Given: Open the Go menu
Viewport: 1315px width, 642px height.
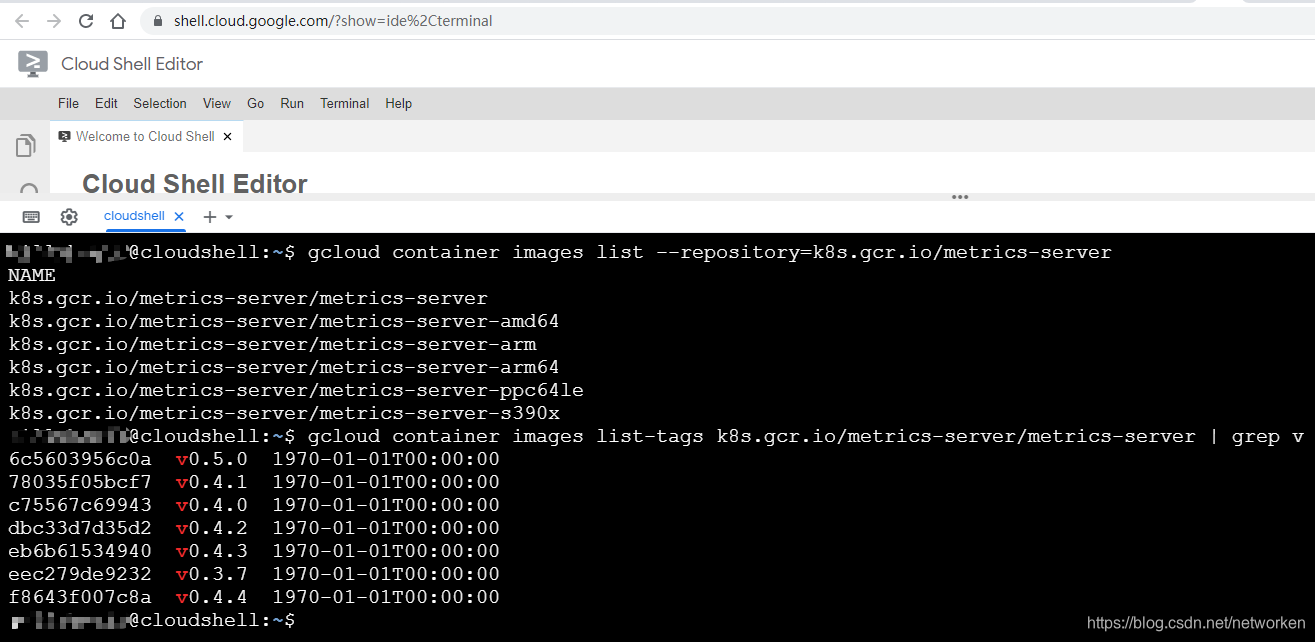Looking at the screenshot, I should tap(256, 103).
